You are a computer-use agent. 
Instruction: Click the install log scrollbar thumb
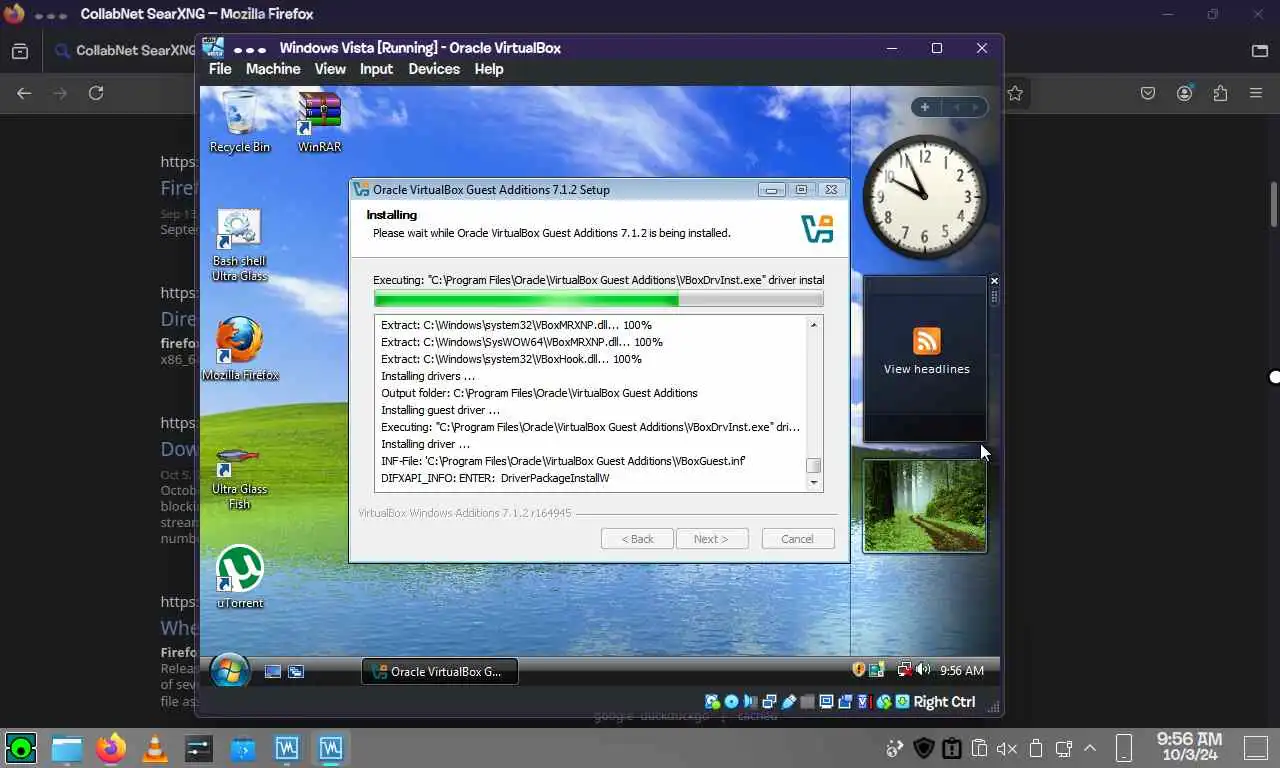coord(814,466)
